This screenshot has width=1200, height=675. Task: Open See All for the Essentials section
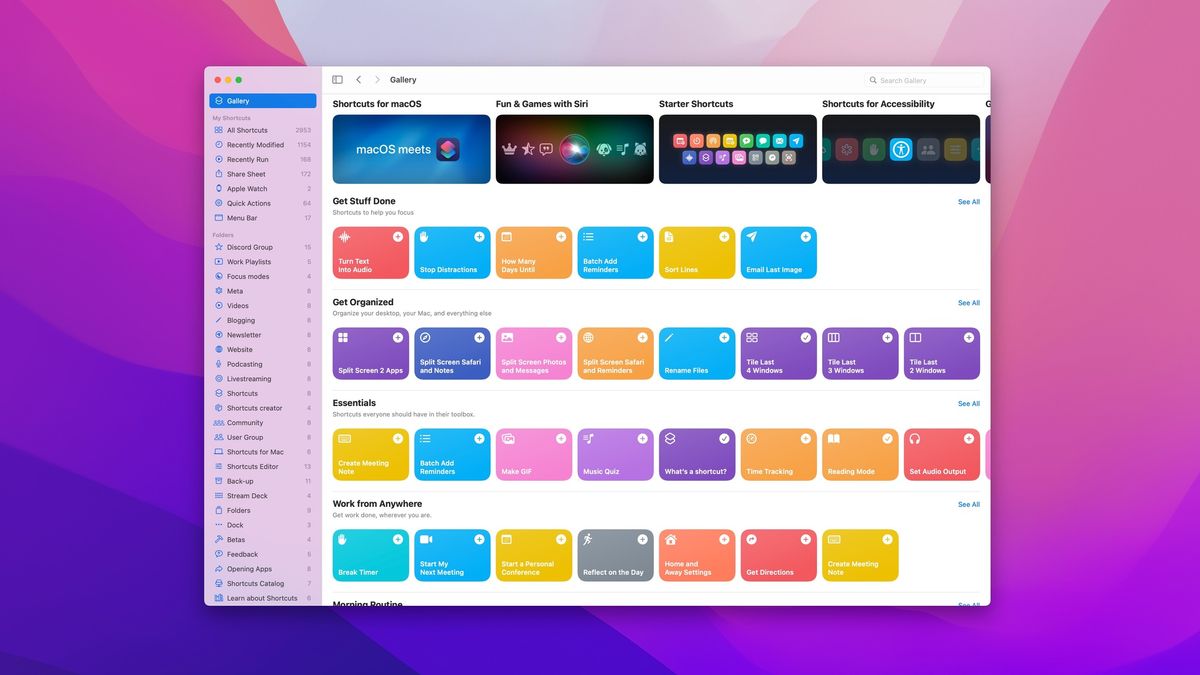pos(968,403)
